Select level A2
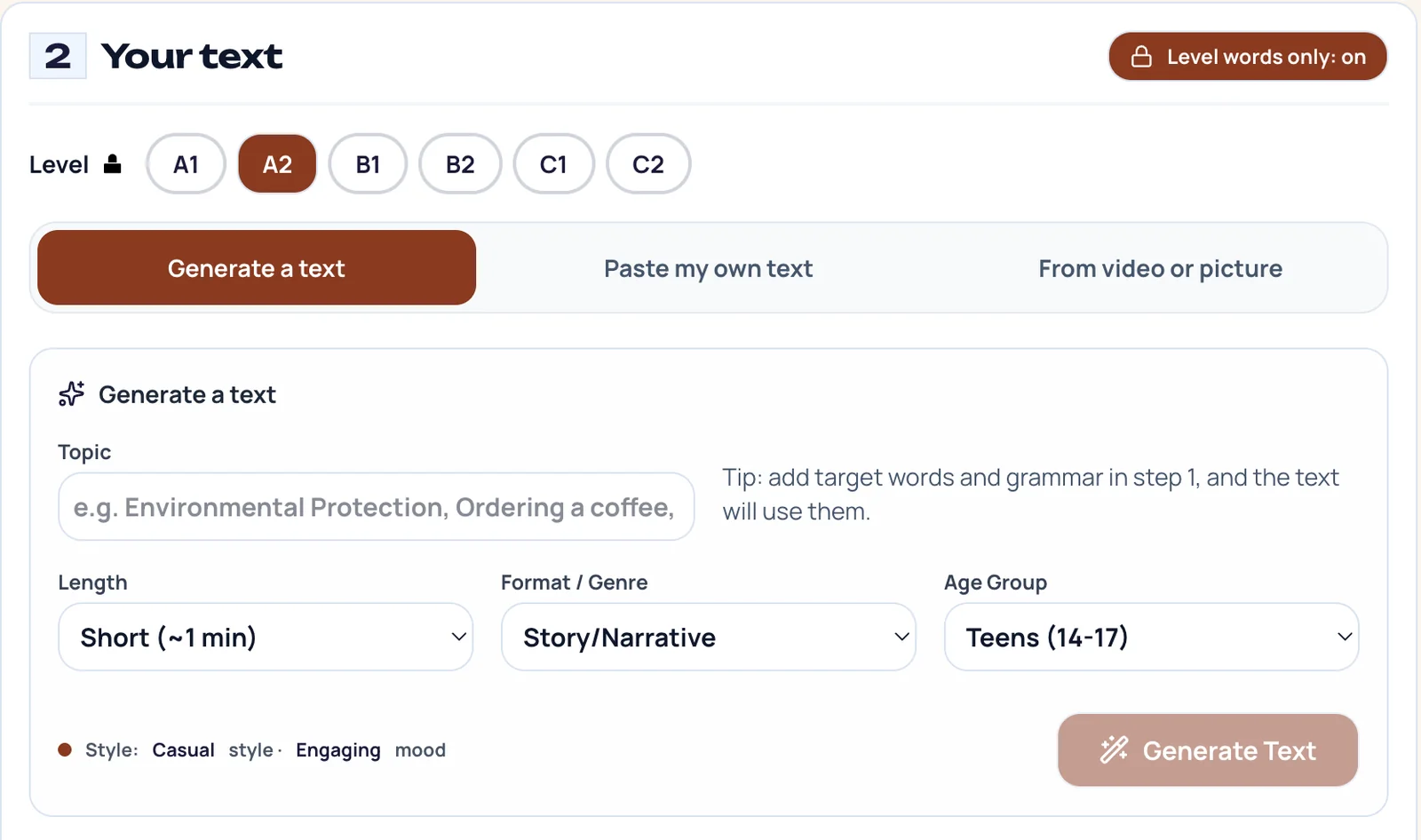This screenshot has width=1421, height=840. click(x=277, y=164)
